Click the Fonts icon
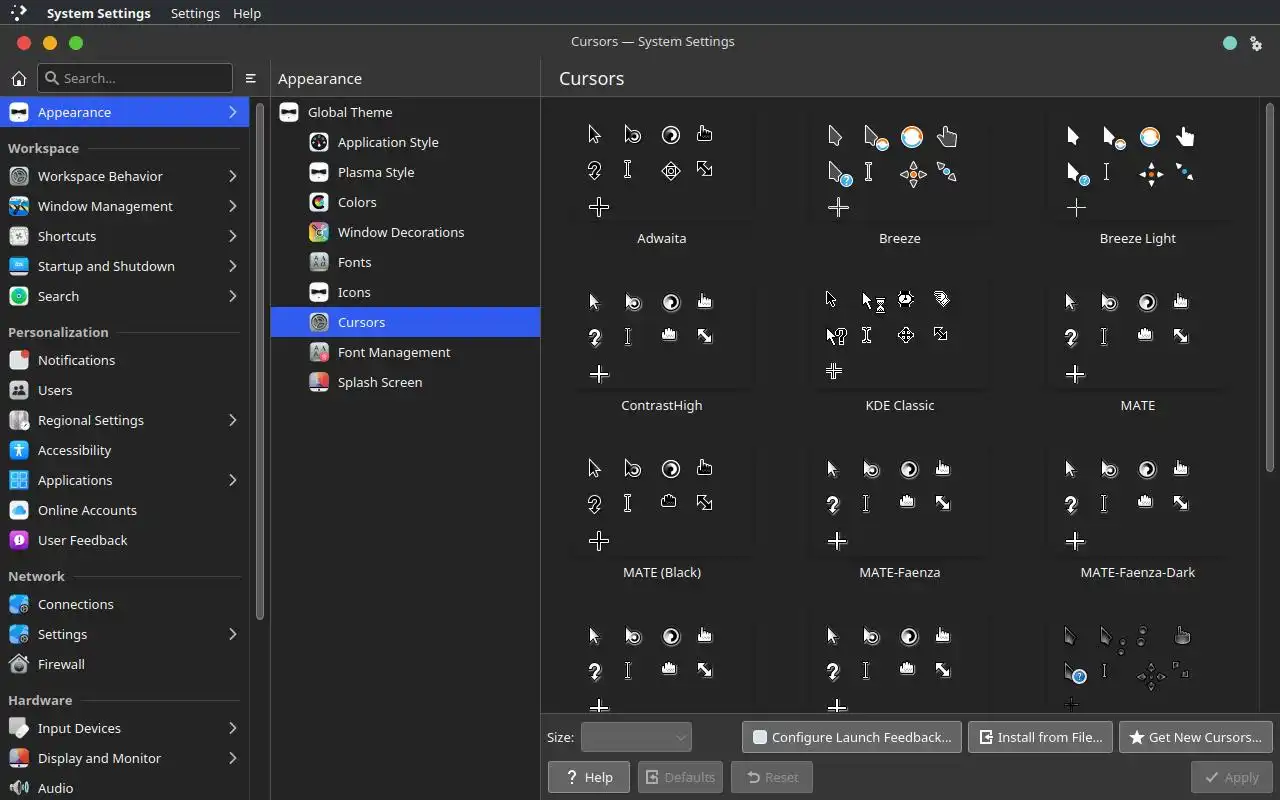The width and height of the screenshot is (1280, 800). (319, 262)
